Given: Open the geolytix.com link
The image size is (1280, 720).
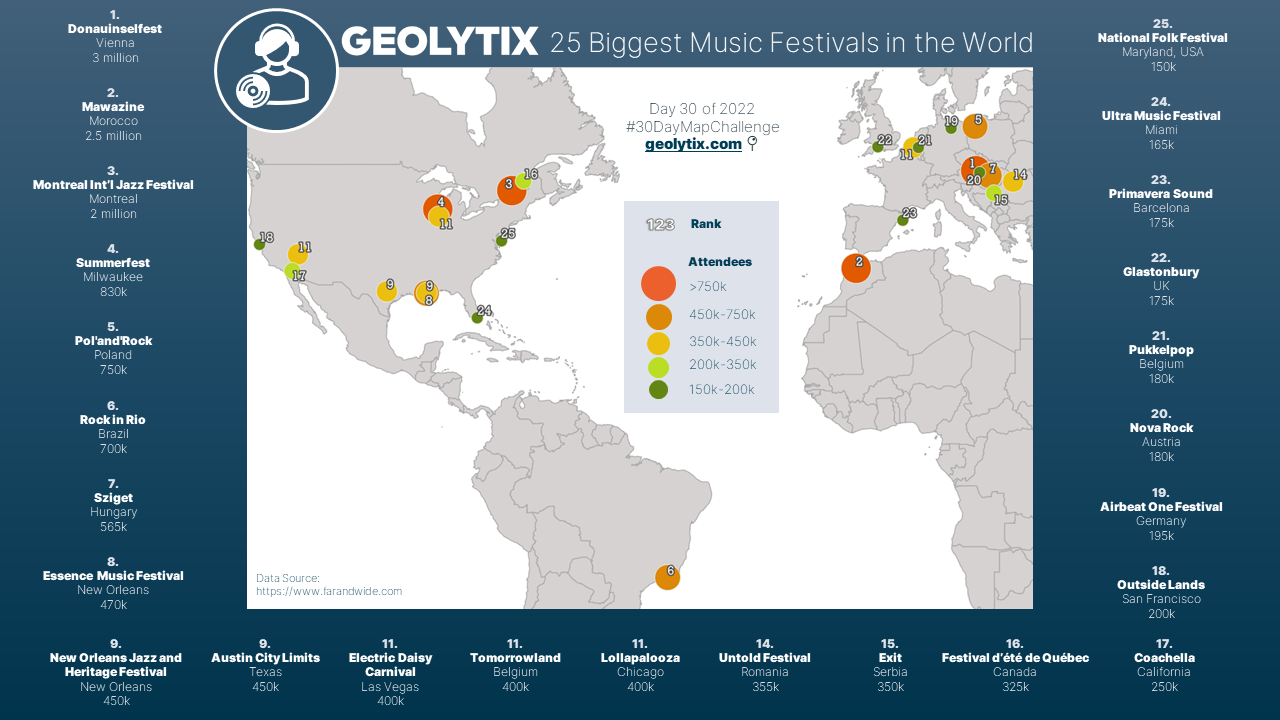Looking at the screenshot, I should pos(694,144).
